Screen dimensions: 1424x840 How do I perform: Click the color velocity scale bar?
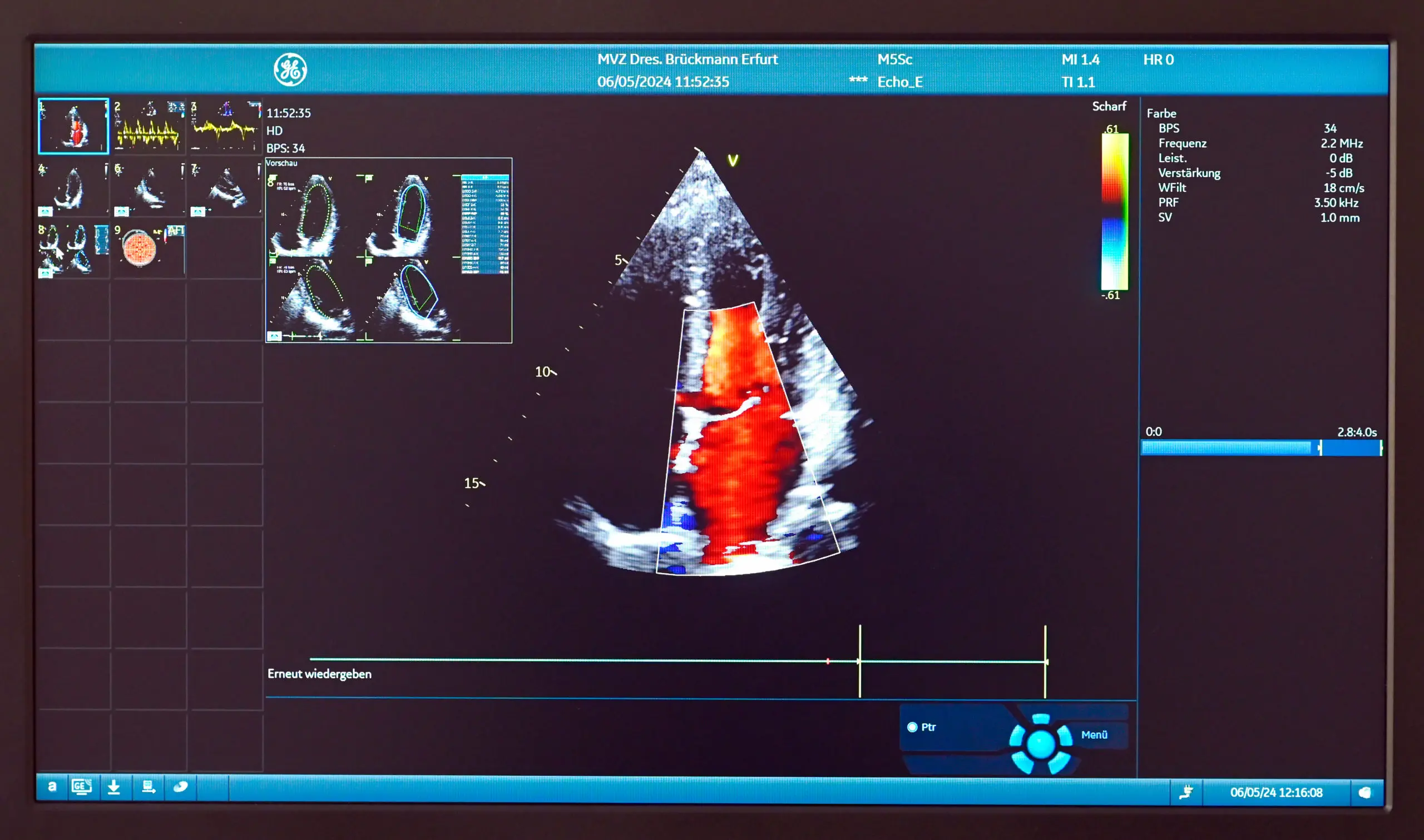pyautogui.click(x=1114, y=212)
